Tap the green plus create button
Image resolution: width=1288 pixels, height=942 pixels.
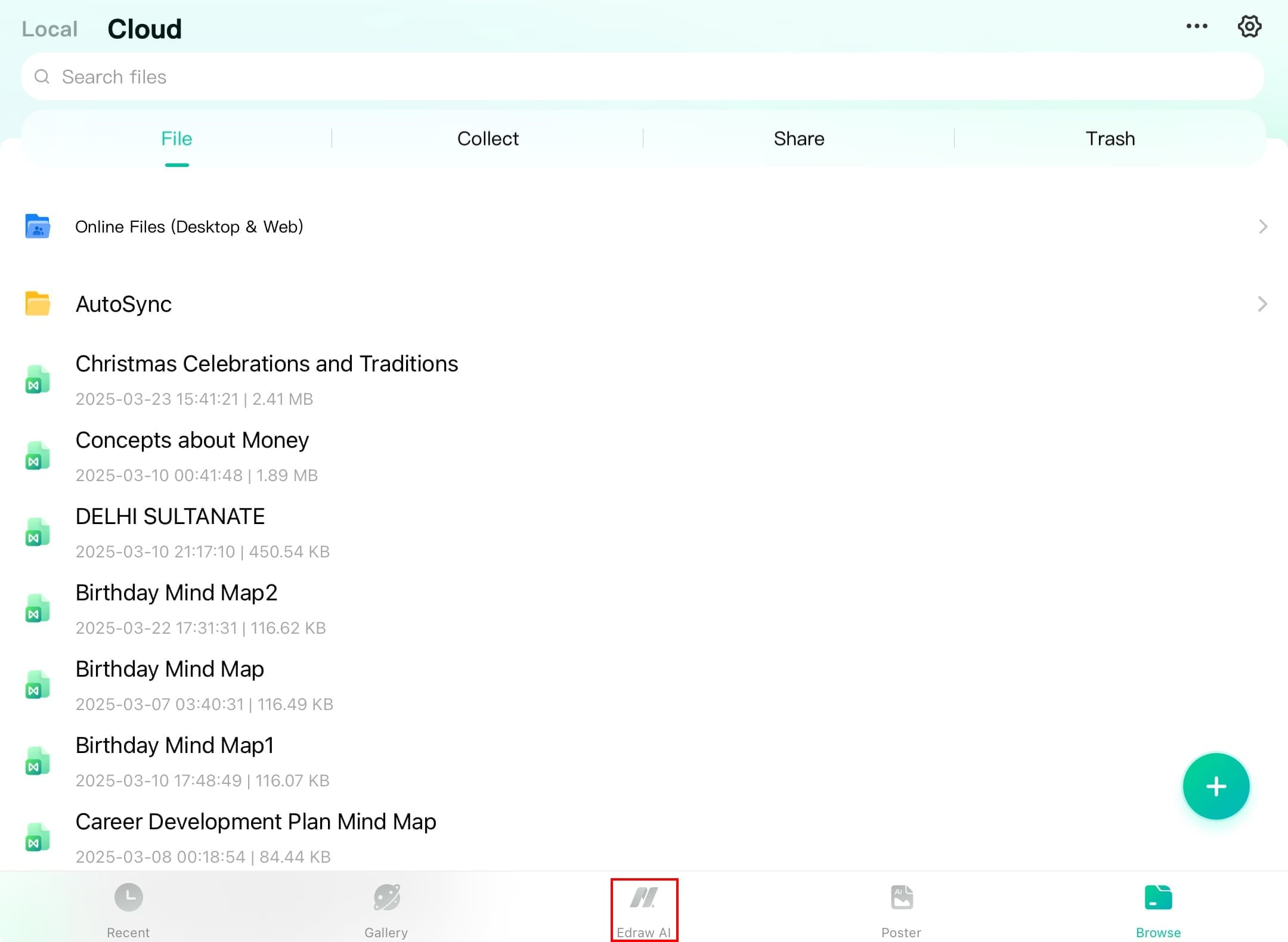(1215, 786)
